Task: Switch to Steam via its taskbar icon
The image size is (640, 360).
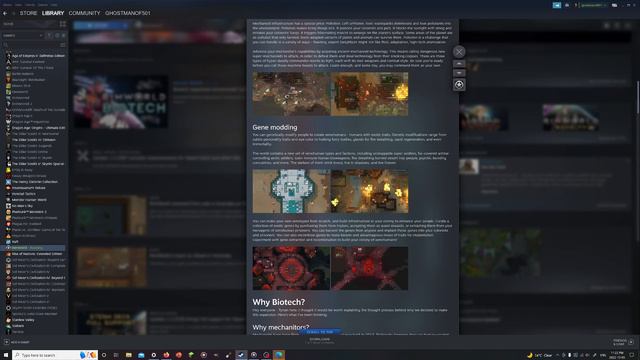Action: pyautogui.click(x=241, y=355)
